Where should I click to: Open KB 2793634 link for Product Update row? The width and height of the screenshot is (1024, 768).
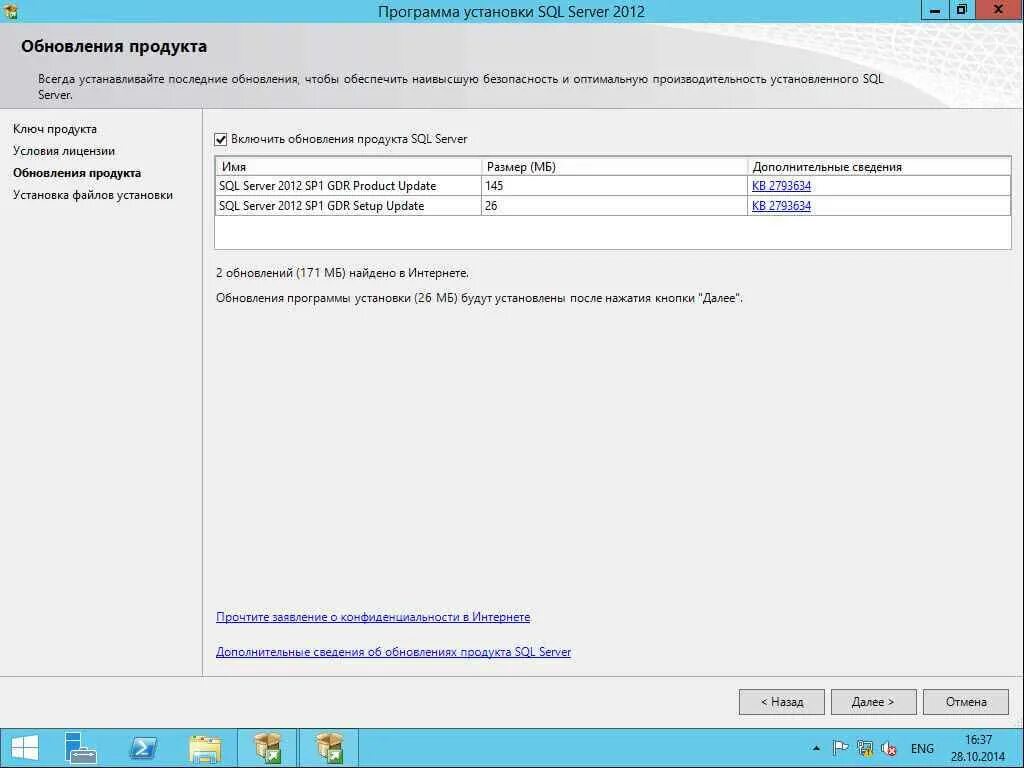pyautogui.click(x=781, y=186)
